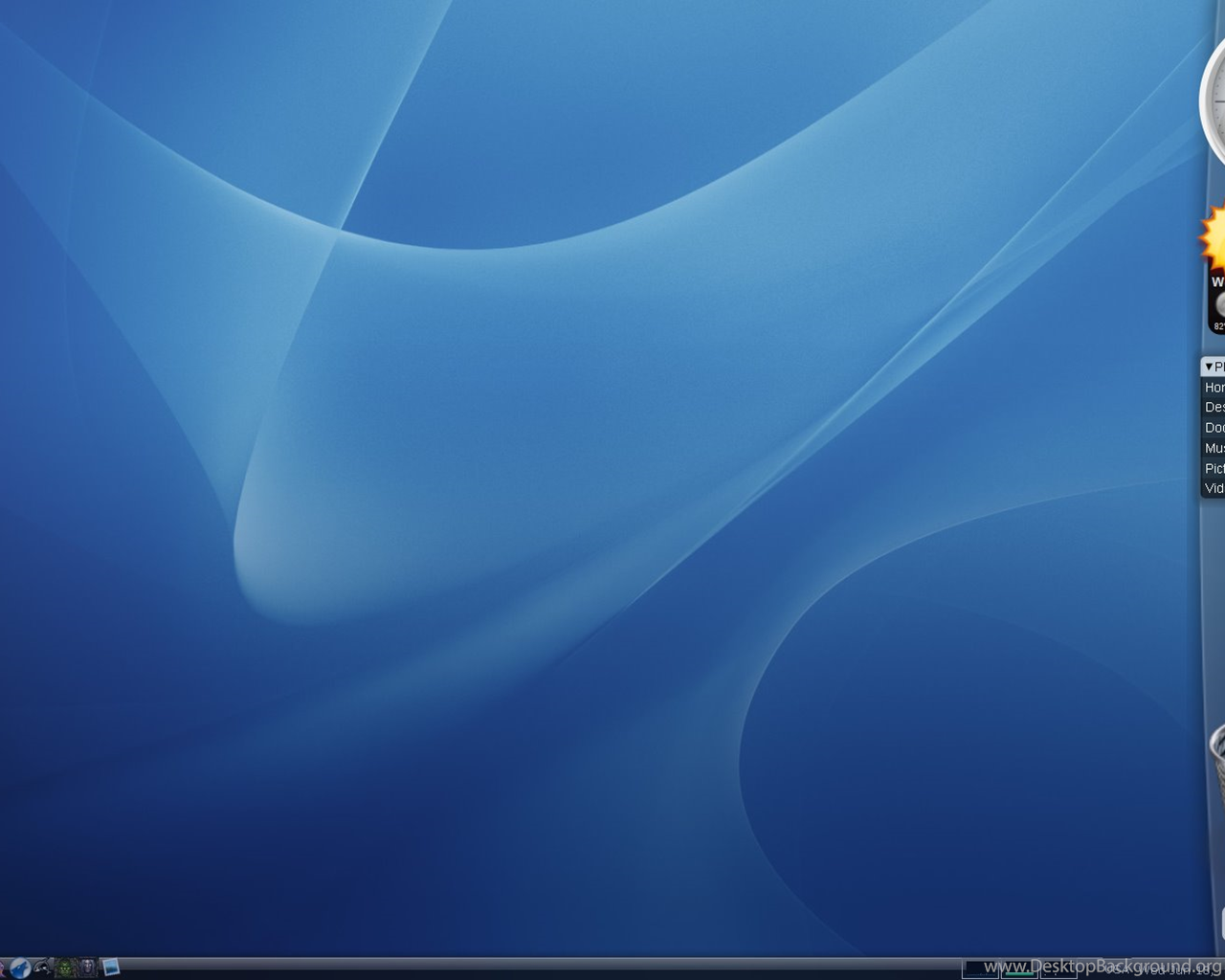Screen dimensions: 1225x980
Task: Switch to the second workspace in pager
Action: tap(1019, 969)
